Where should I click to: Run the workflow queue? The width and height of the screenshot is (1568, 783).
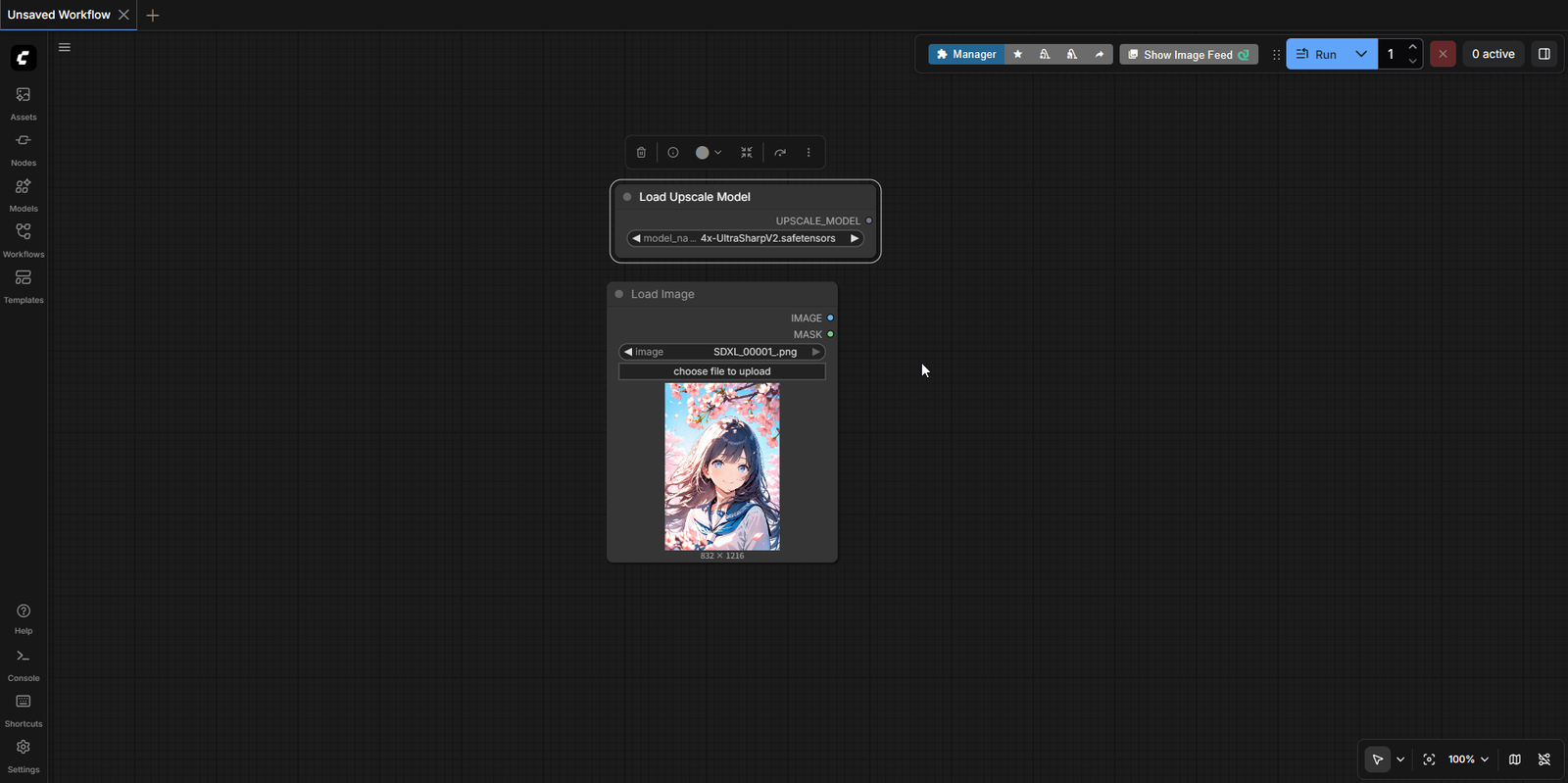click(1316, 55)
